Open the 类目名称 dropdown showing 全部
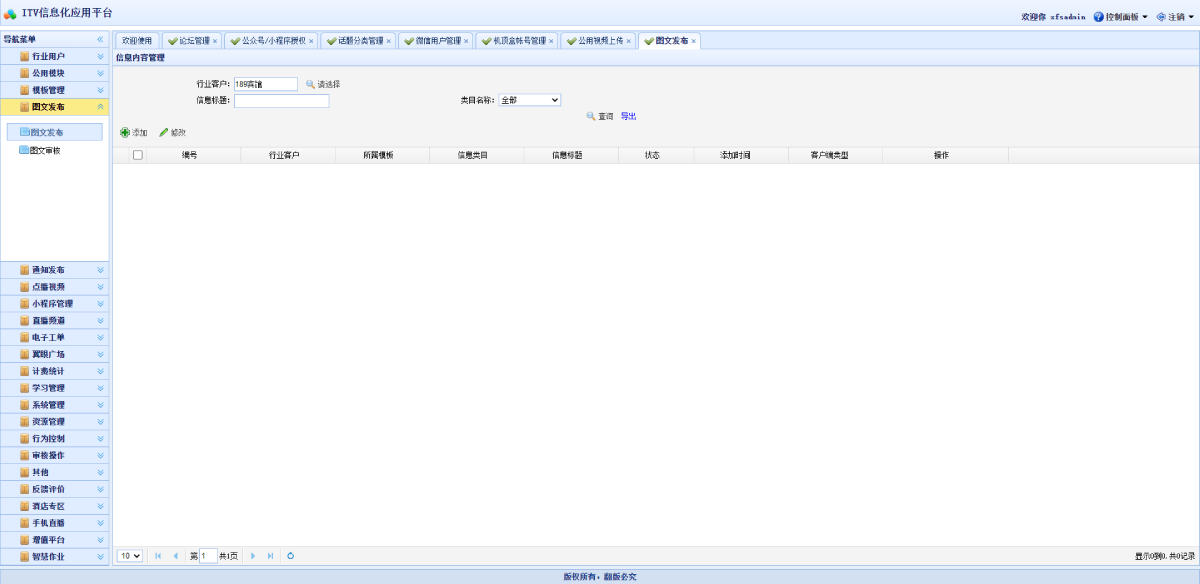This screenshot has width=1200, height=584. (529, 100)
